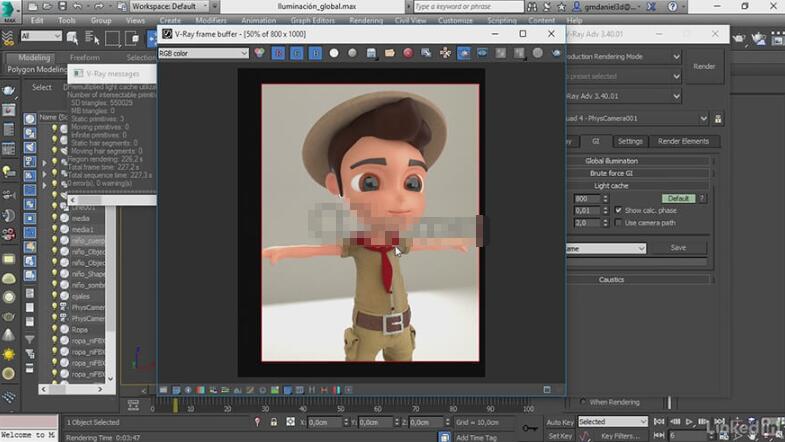Enable Use camera path checkbox
785x442 pixels.
pos(618,223)
